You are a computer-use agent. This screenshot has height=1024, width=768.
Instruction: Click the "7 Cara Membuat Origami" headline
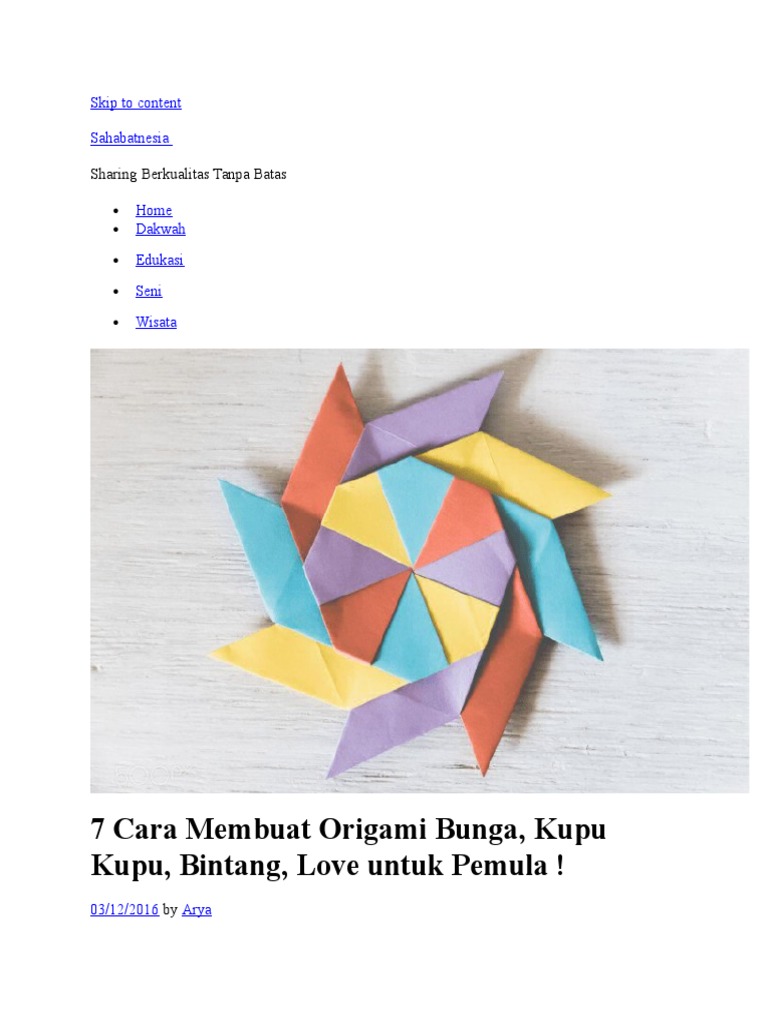pyautogui.click(x=348, y=847)
